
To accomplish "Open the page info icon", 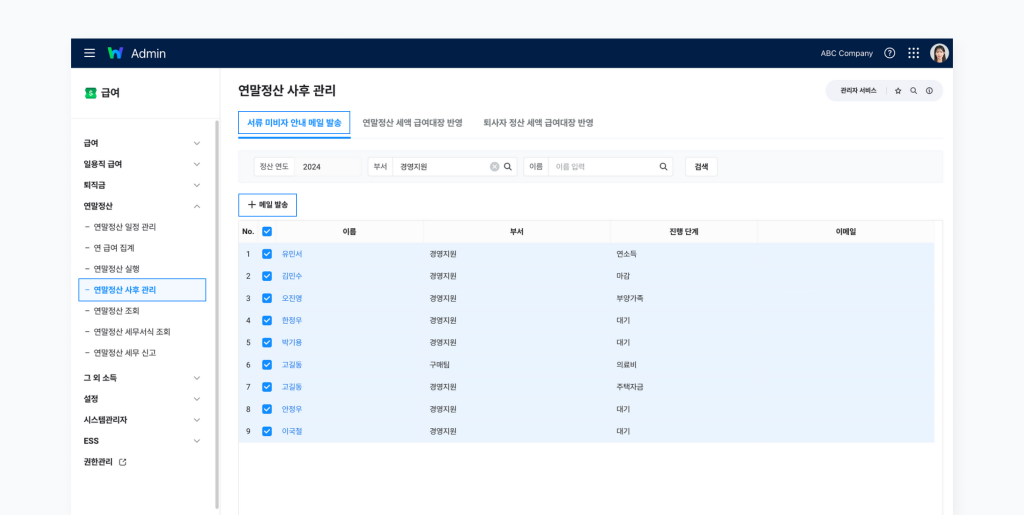I will (x=929, y=91).
